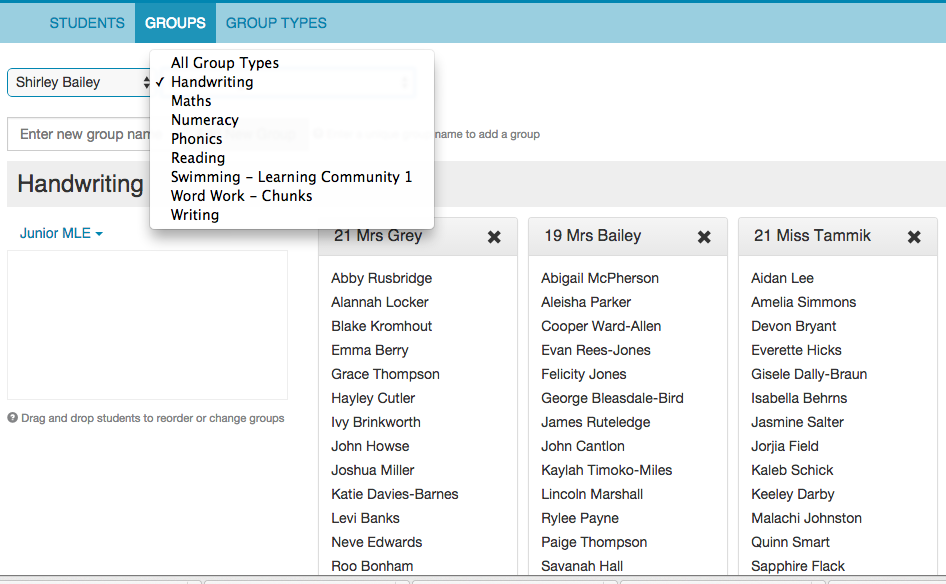Viewport: 946px width, 584px height.
Task: Select Swimming – Learning Community 1
Action: click(x=291, y=177)
